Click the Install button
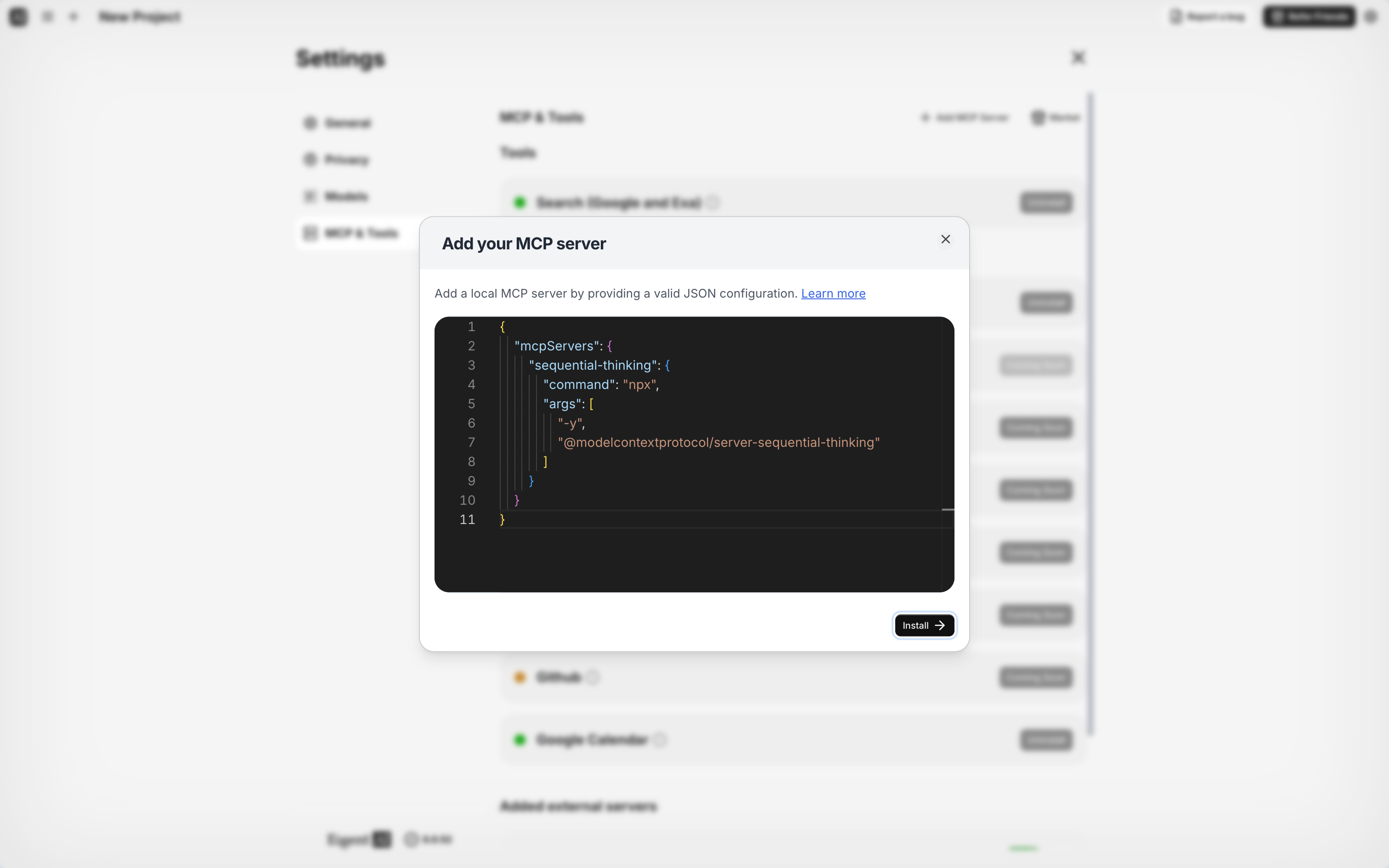1389x868 pixels. coord(924,625)
